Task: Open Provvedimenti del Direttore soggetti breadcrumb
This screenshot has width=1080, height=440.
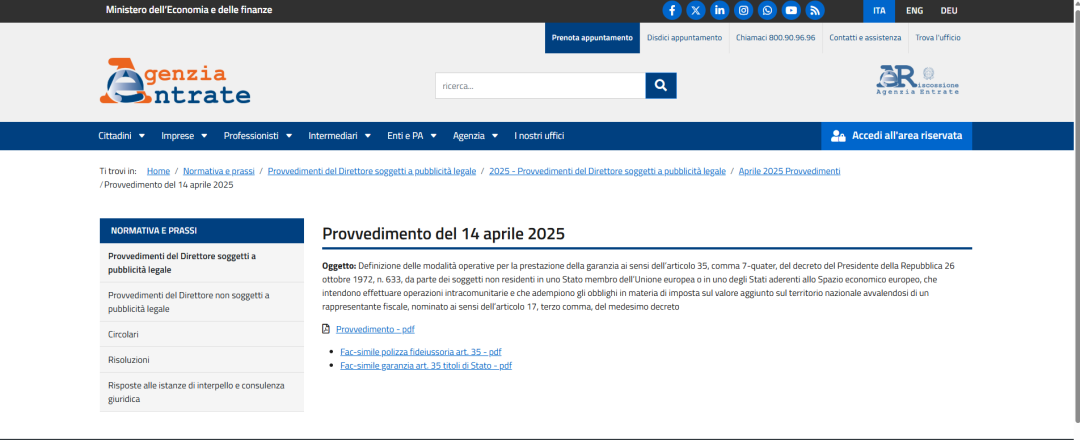Action: point(372,171)
